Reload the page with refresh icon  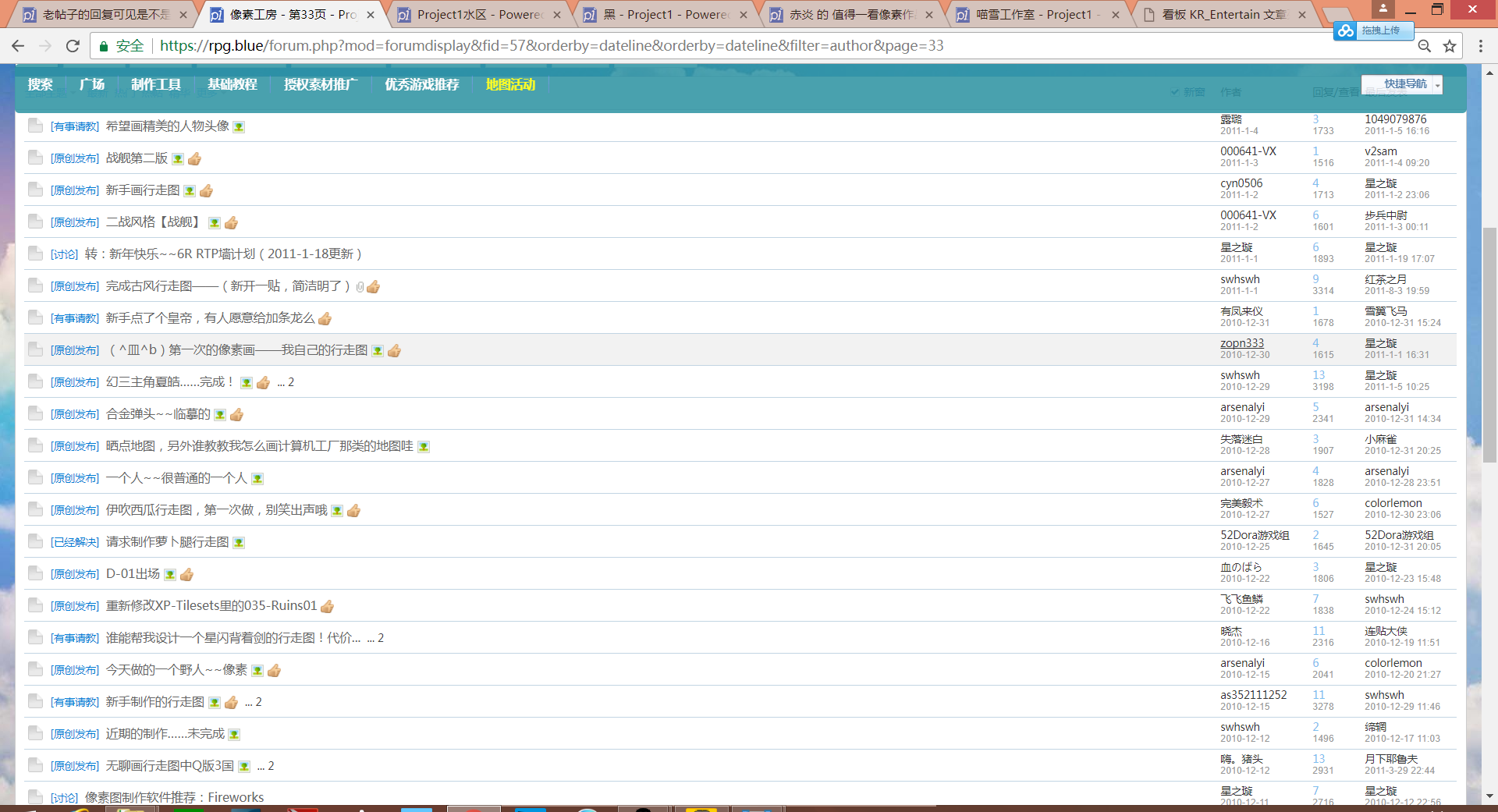73,46
